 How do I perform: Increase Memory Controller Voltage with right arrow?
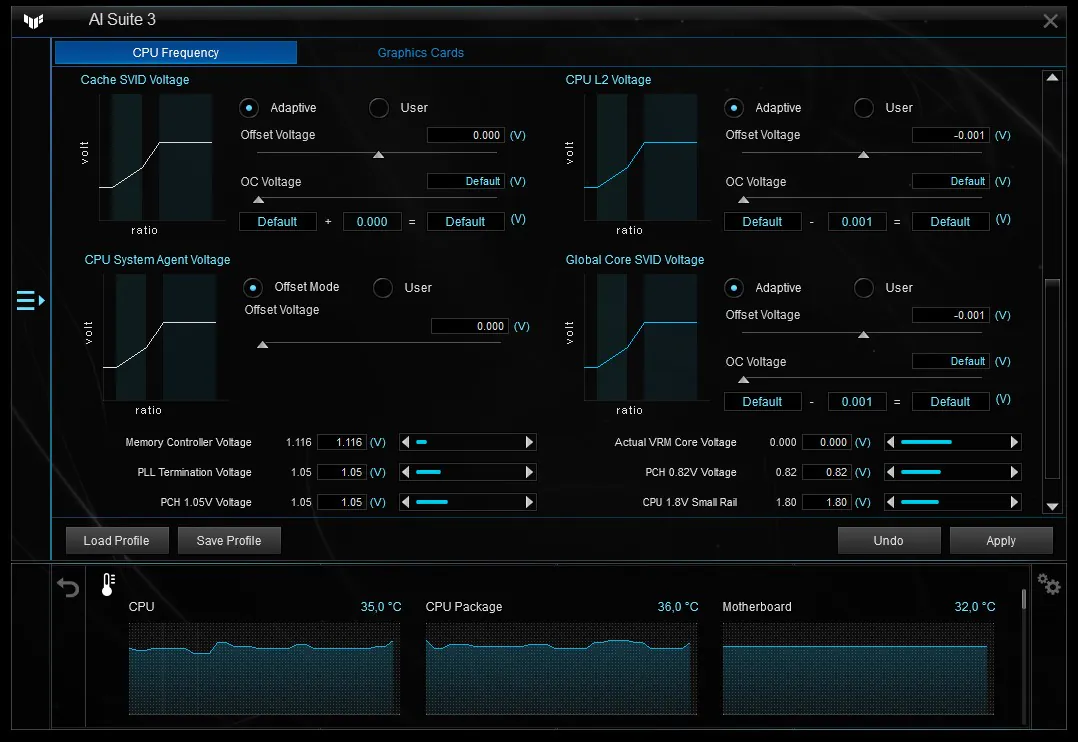click(x=529, y=442)
